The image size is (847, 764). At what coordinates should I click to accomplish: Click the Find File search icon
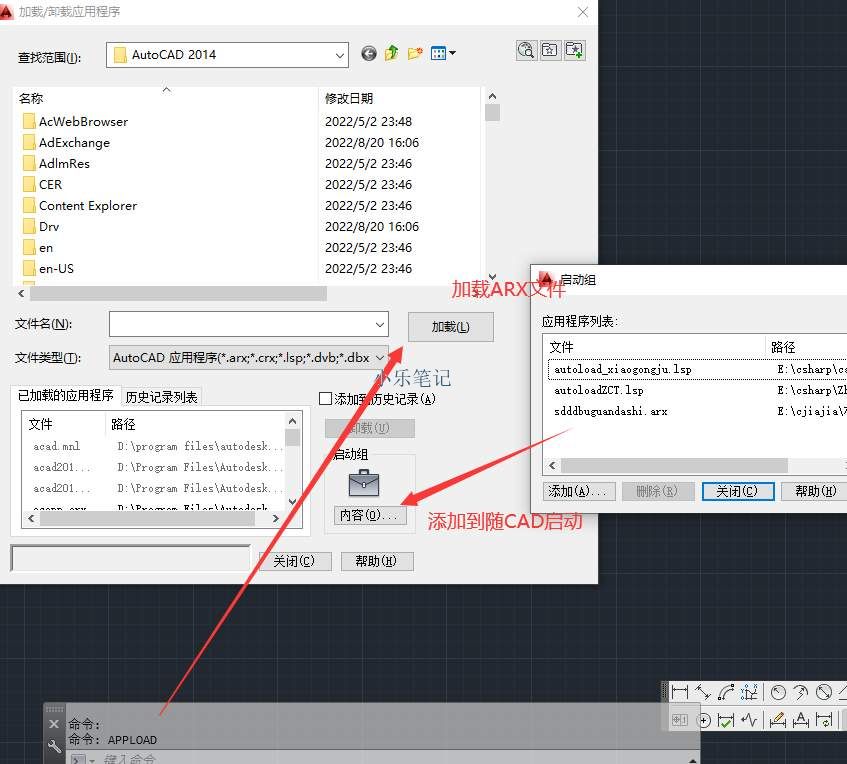[x=526, y=50]
